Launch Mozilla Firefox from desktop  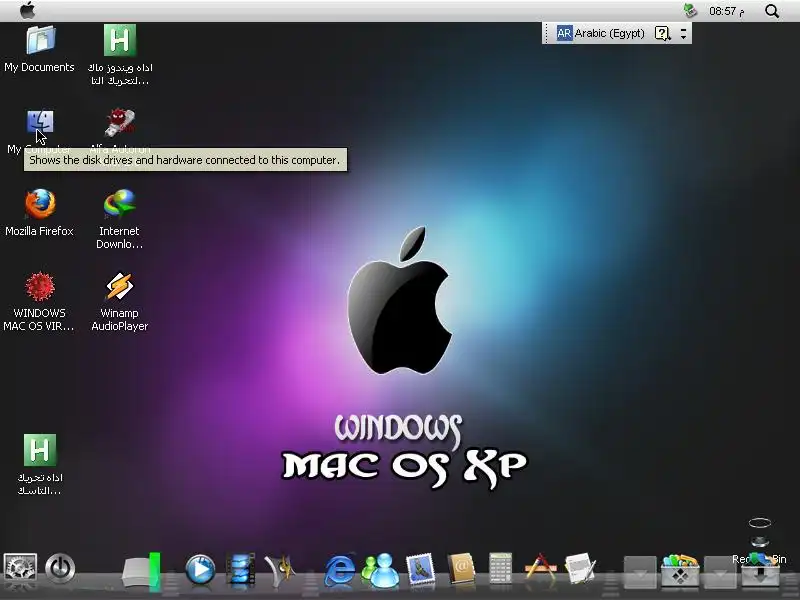coord(40,204)
